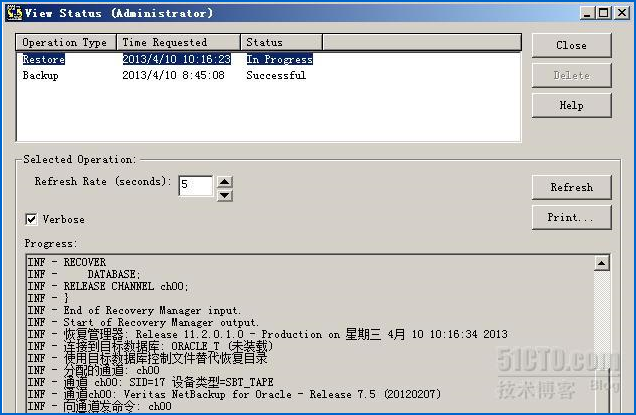This screenshot has height=415, width=636.
Task: Uncheck the Verbose checkbox
Action: [31, 219]
